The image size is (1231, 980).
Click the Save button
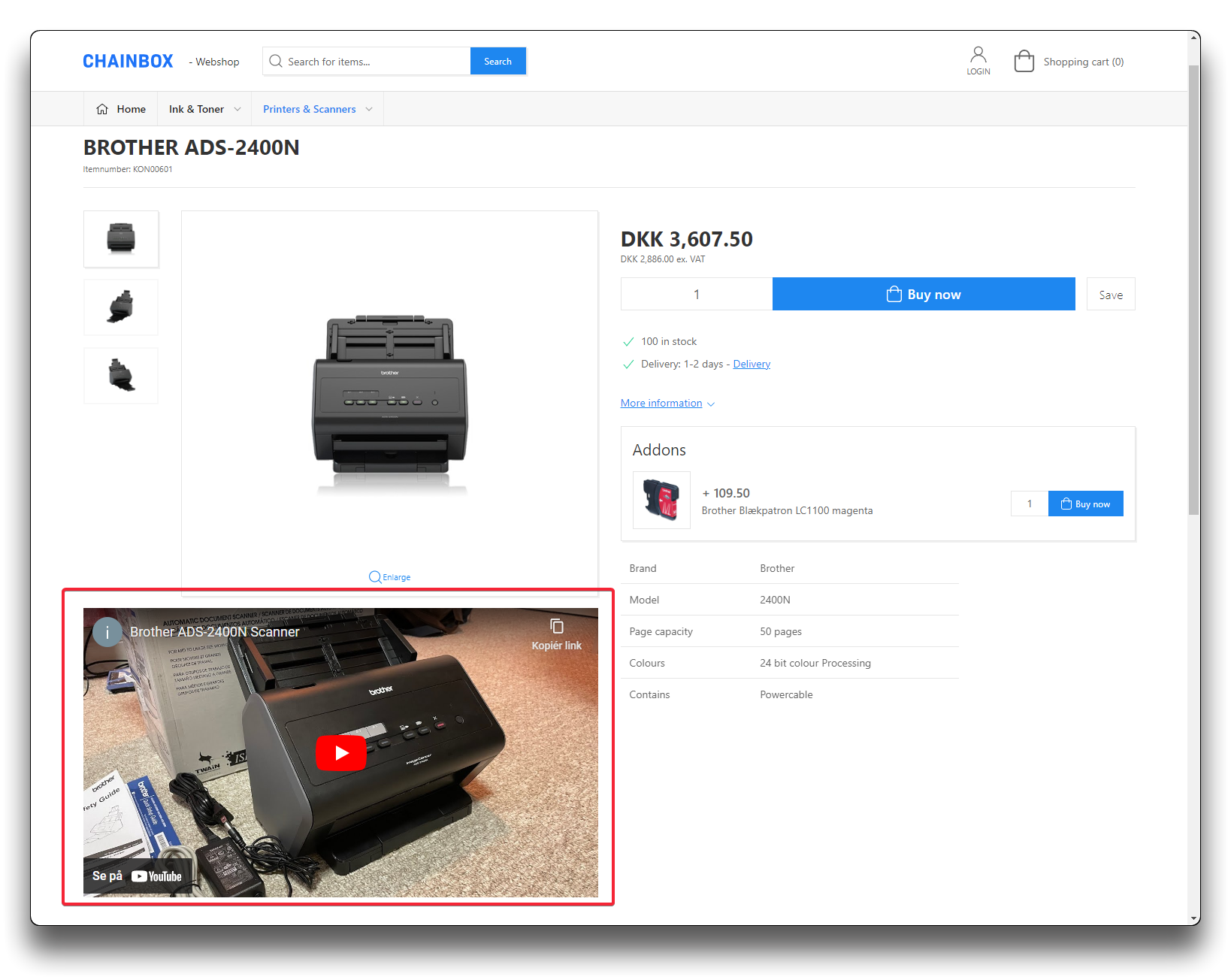pos(1111,294)
